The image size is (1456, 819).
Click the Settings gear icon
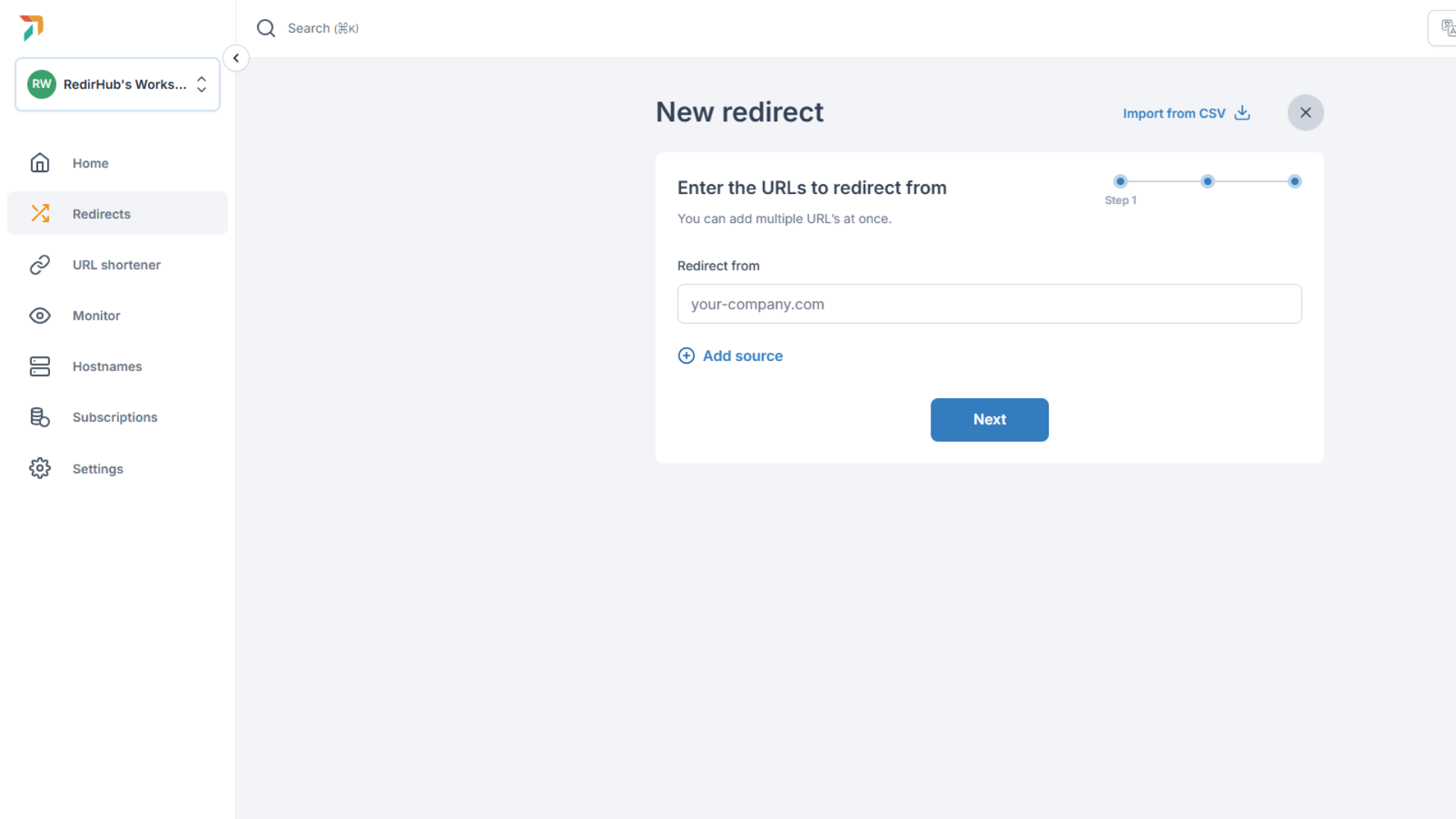click(40, 468)
